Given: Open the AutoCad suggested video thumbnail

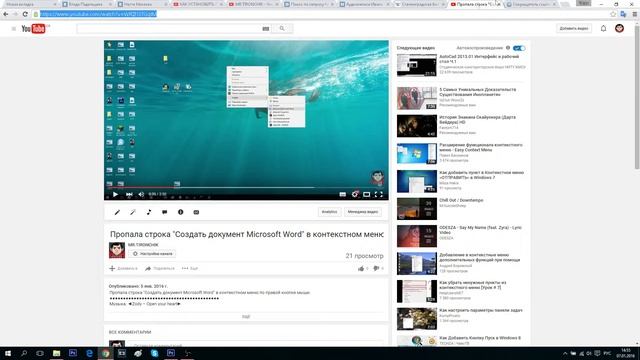Looking at the screenshot, I should tap(417, 65).
